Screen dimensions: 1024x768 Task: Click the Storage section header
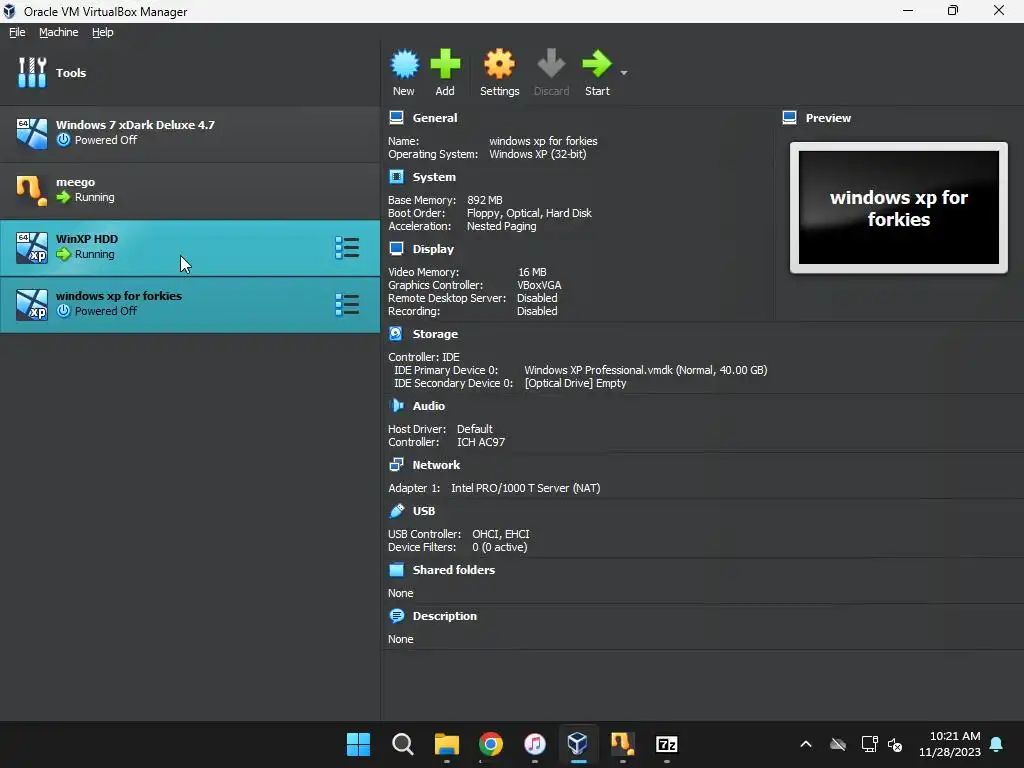click(x=435, y=334)
